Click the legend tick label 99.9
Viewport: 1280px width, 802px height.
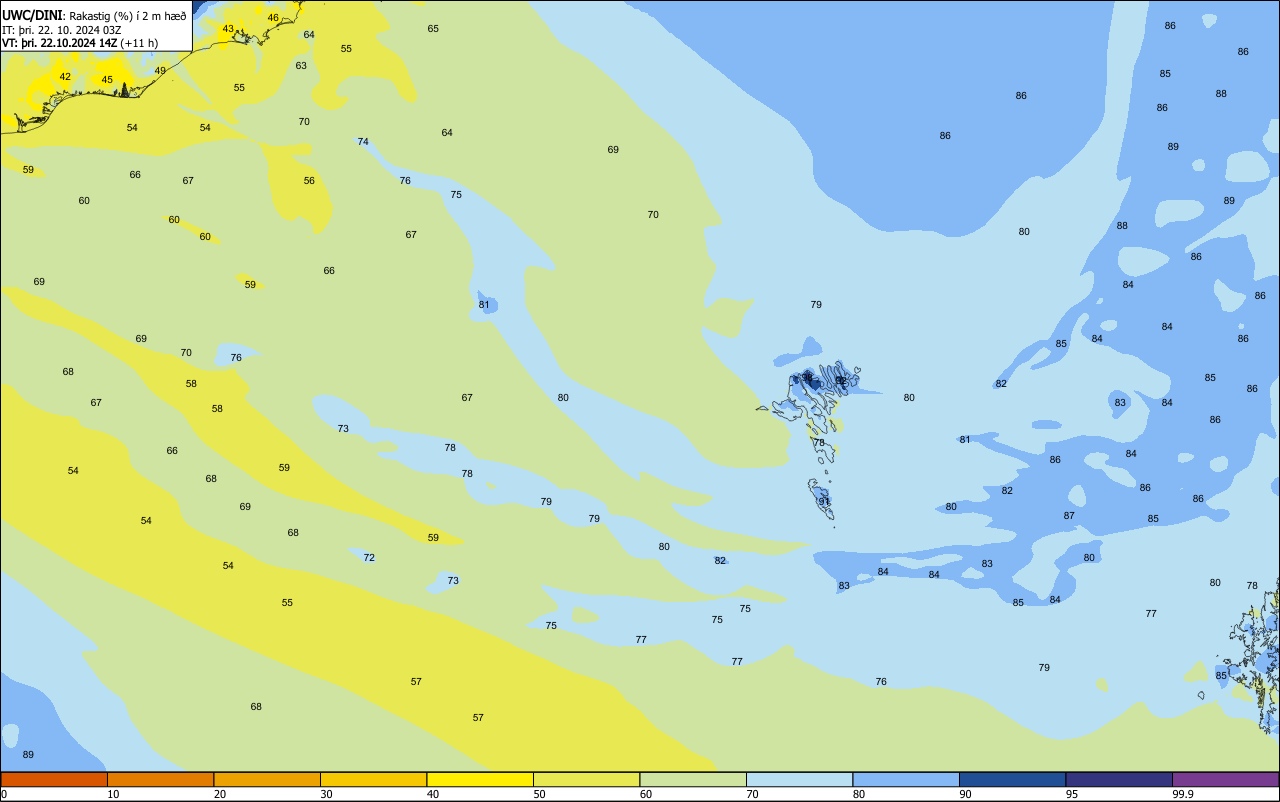tap(1184, 794)
